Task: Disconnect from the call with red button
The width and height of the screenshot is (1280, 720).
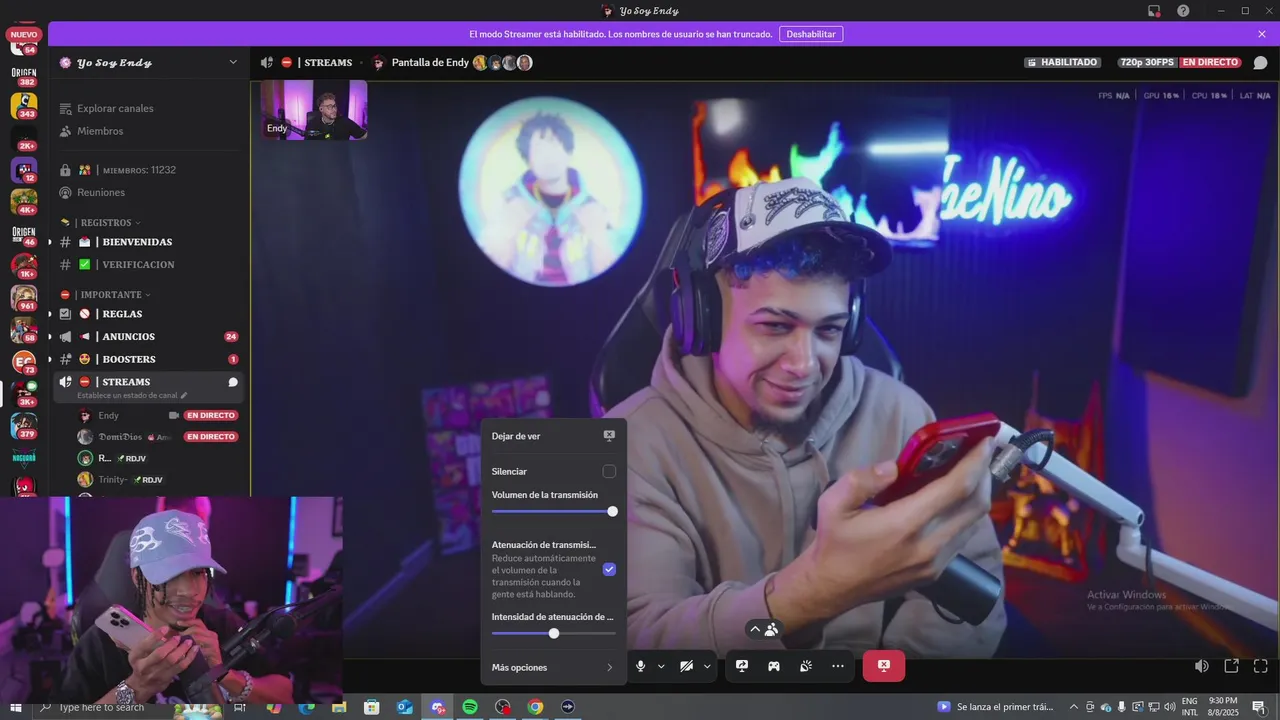Action: [884, 666]
